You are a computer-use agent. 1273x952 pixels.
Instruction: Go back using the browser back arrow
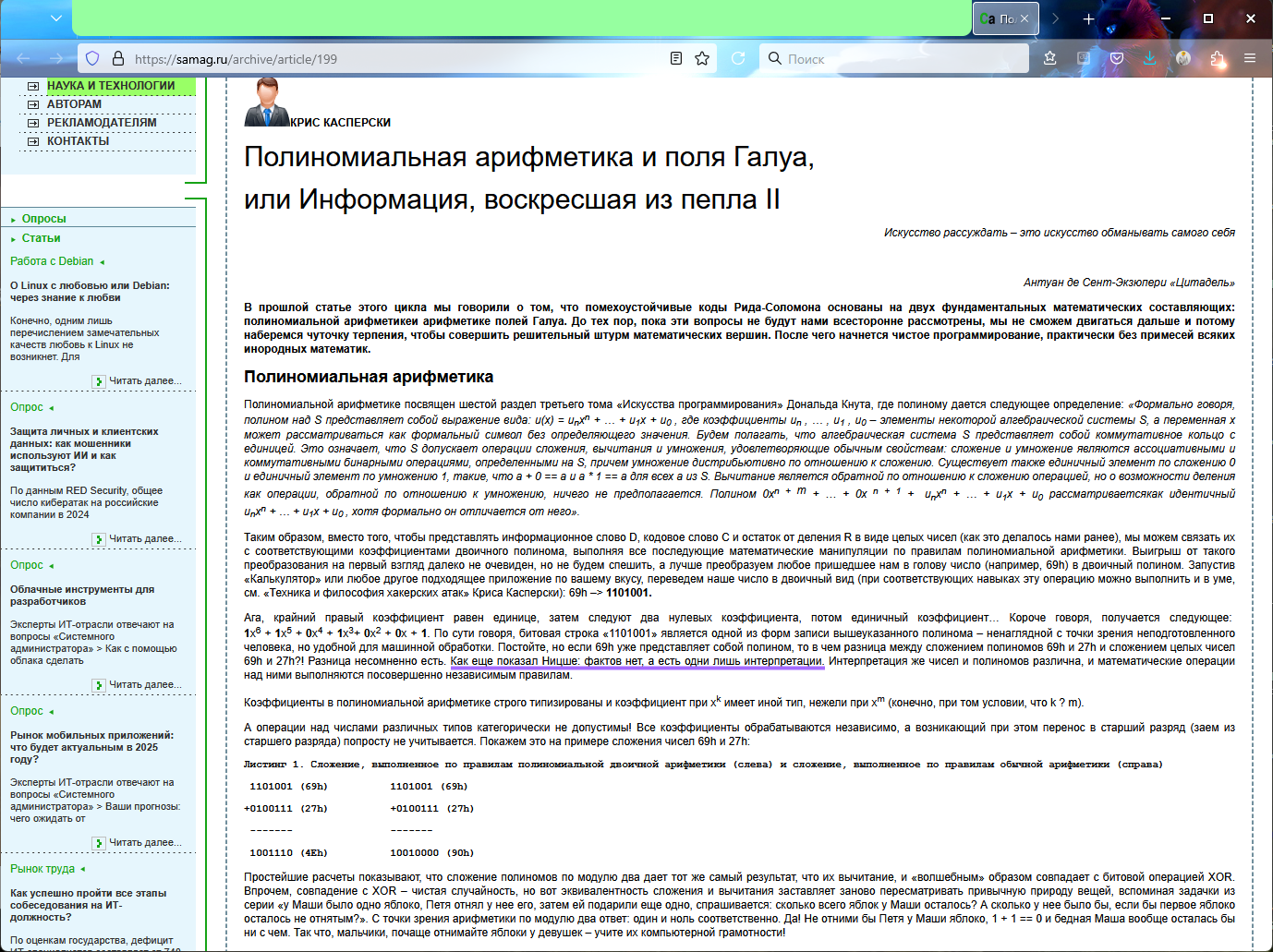[x=23, y=58]
